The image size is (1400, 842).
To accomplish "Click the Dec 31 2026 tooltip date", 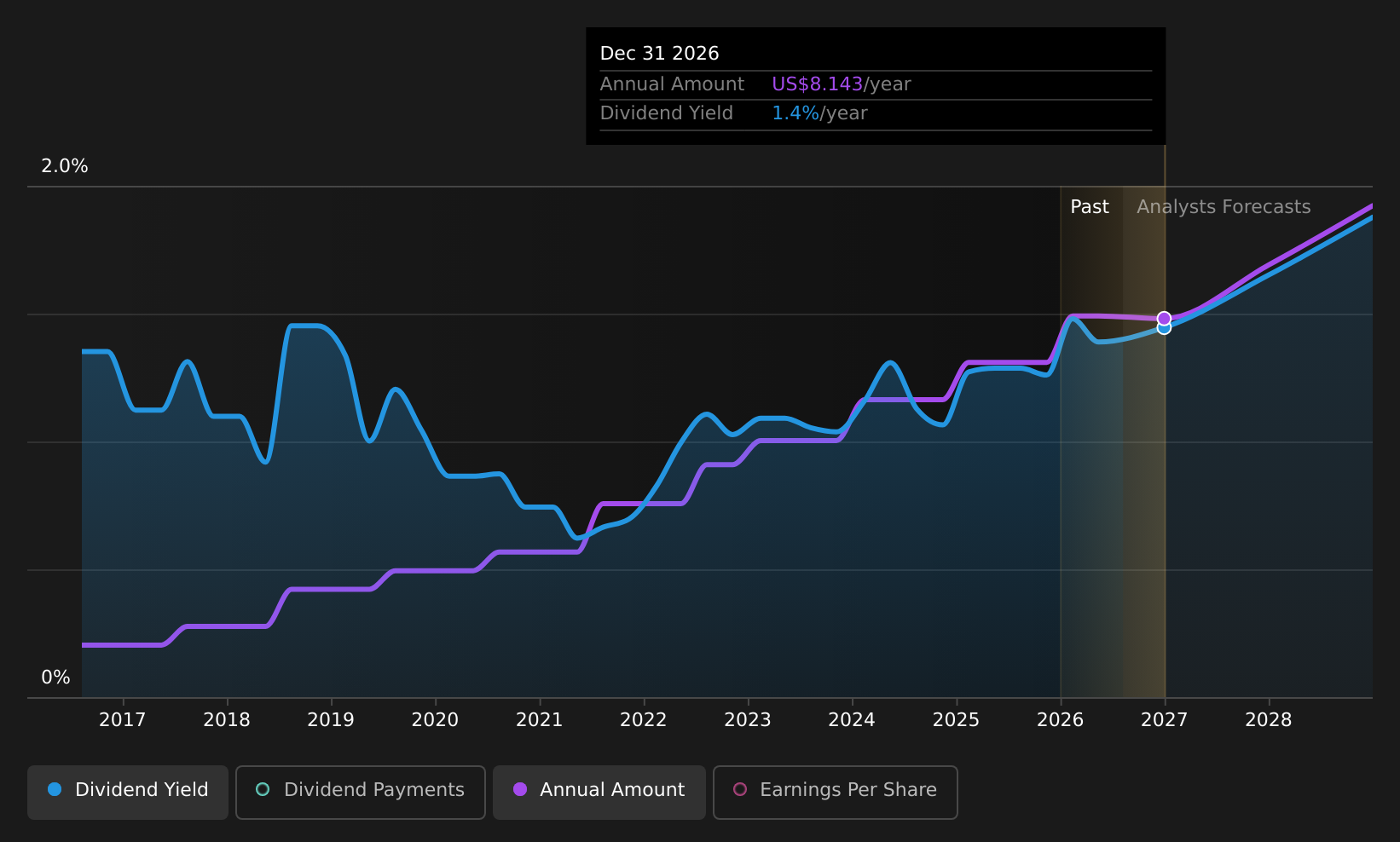I will 660,54.
